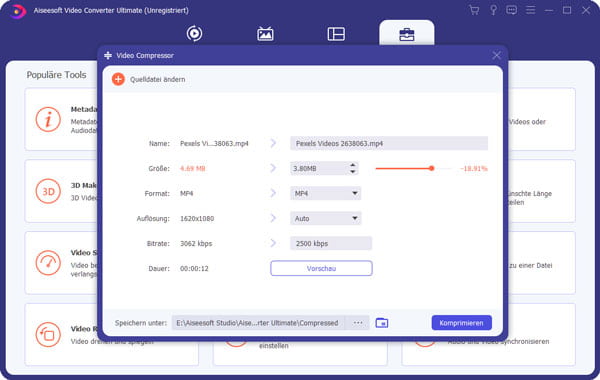Open the output folder icon
The image size is (600, 380).
pos(382,323)
